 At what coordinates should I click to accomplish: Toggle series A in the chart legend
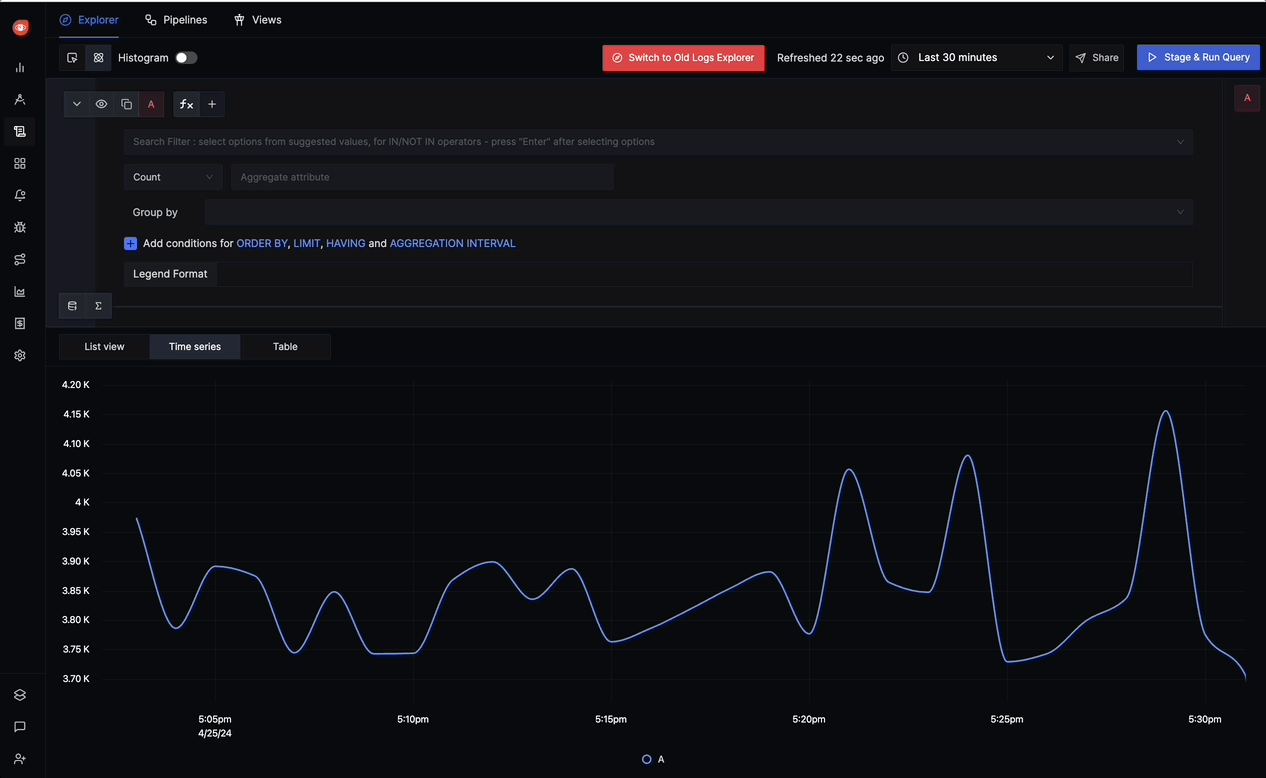(653, 759)
